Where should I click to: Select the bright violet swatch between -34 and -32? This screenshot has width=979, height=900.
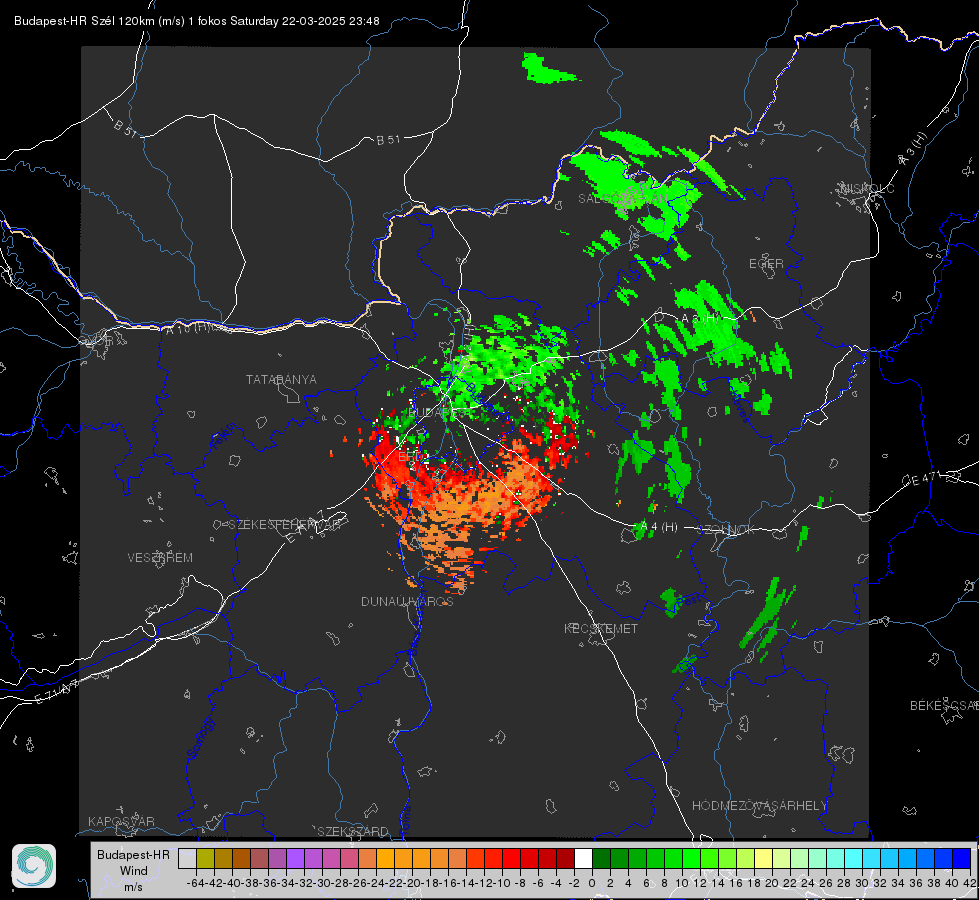[295, 859]
